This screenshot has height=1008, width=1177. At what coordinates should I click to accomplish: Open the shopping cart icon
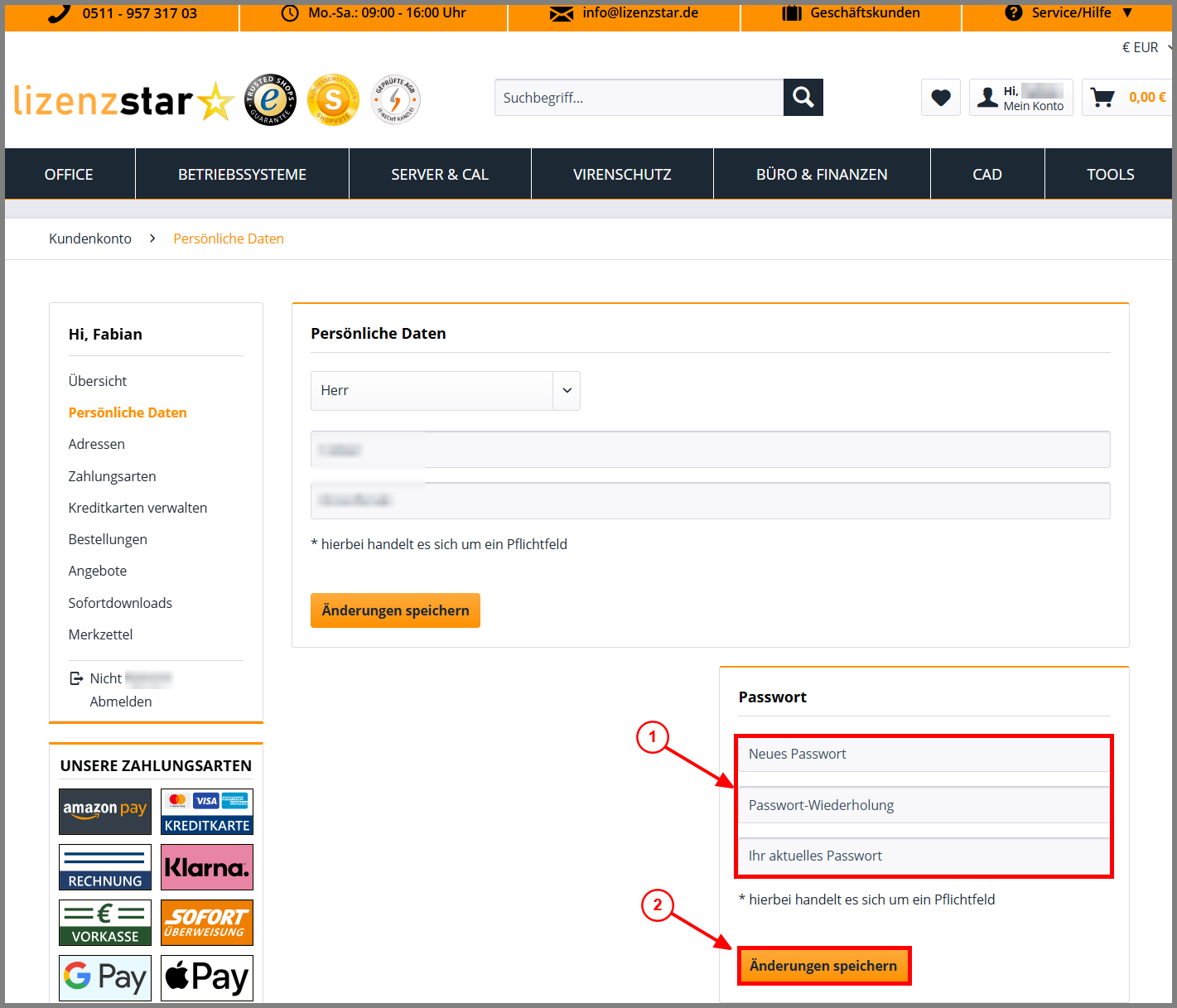1102,98
